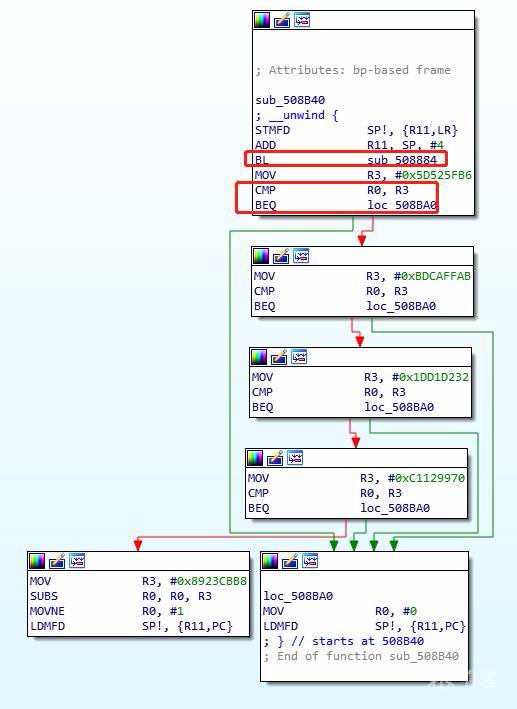Select loc_508BA0 in first BEQ instruction

coord(402,205)
